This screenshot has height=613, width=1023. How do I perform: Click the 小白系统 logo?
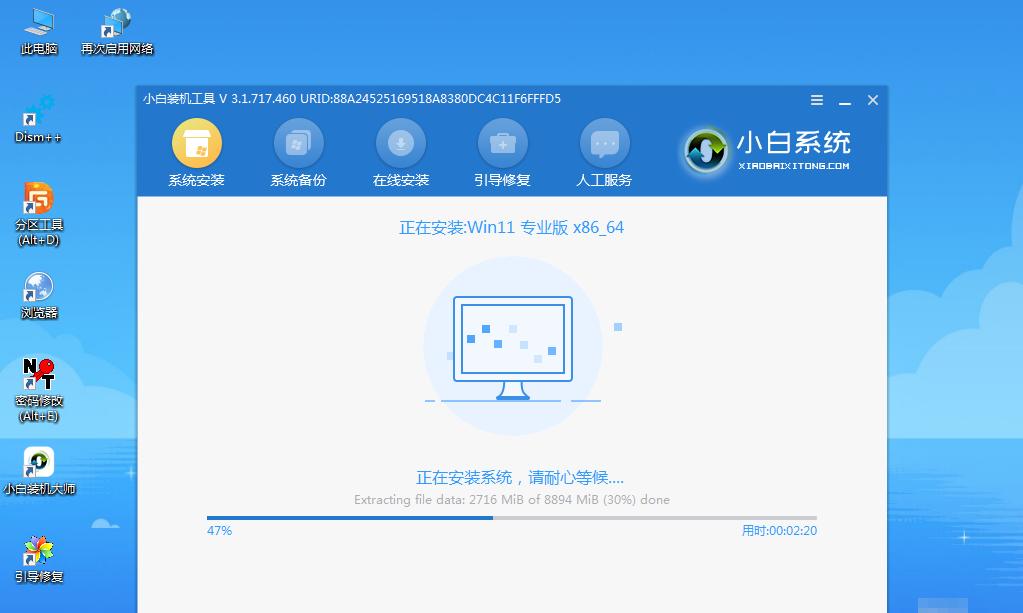(766, 151)
